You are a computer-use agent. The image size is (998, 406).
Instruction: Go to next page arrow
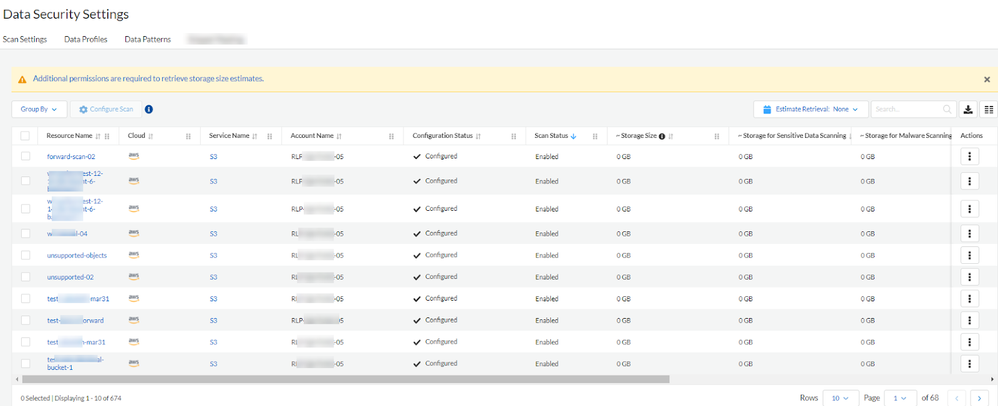click(978, 397)
